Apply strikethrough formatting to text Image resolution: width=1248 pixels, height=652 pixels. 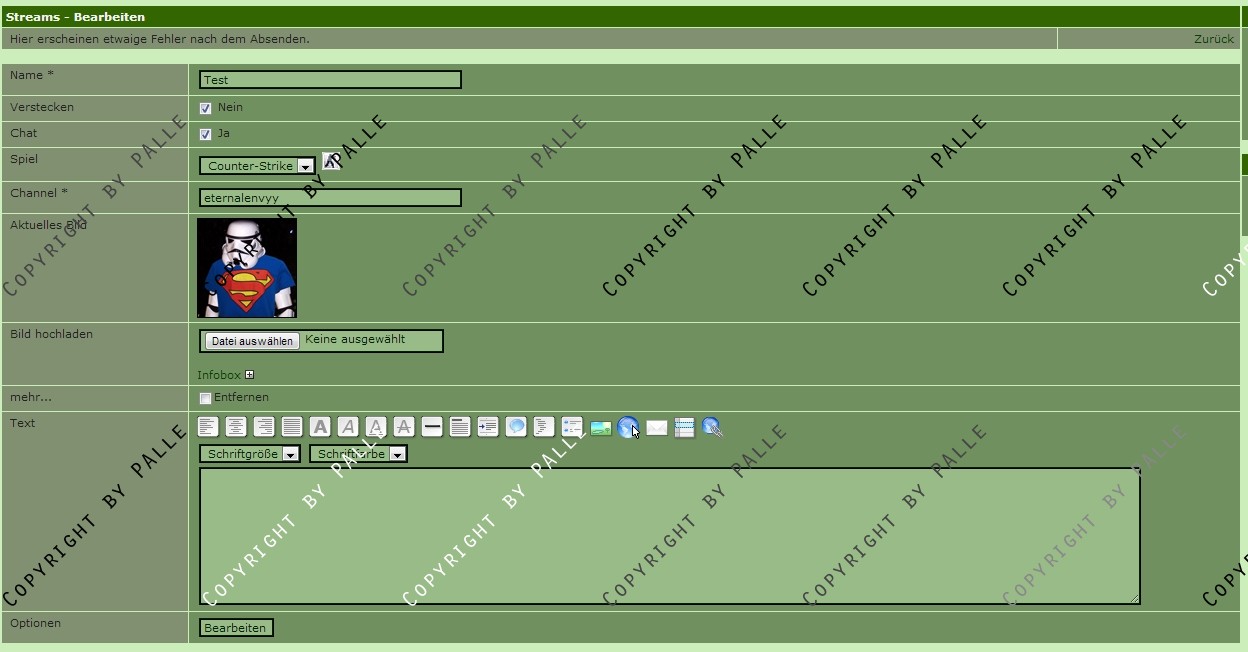pos(404,427)
